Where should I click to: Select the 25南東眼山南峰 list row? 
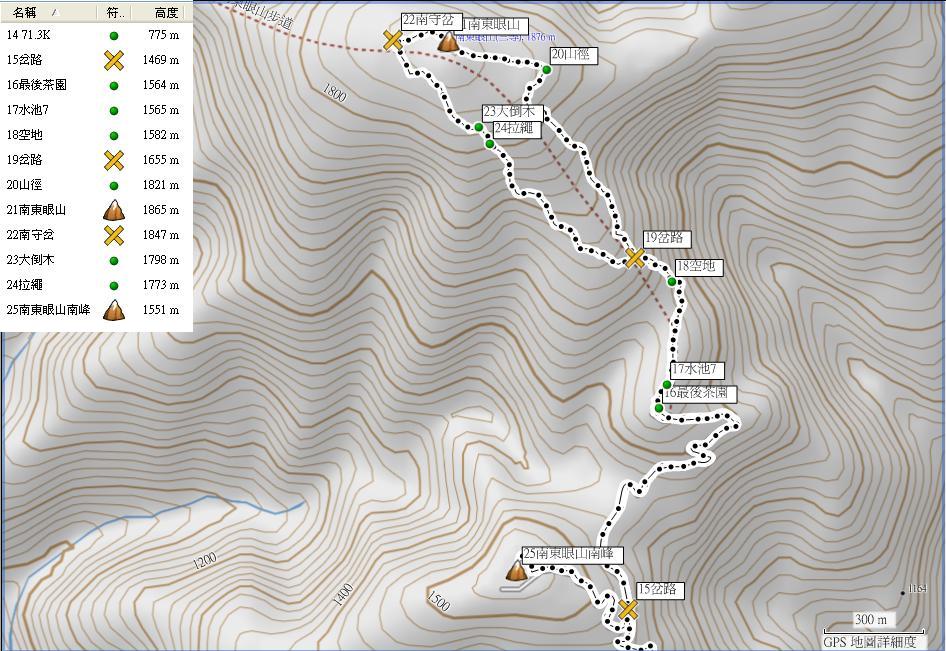click(x=96, y=310)
